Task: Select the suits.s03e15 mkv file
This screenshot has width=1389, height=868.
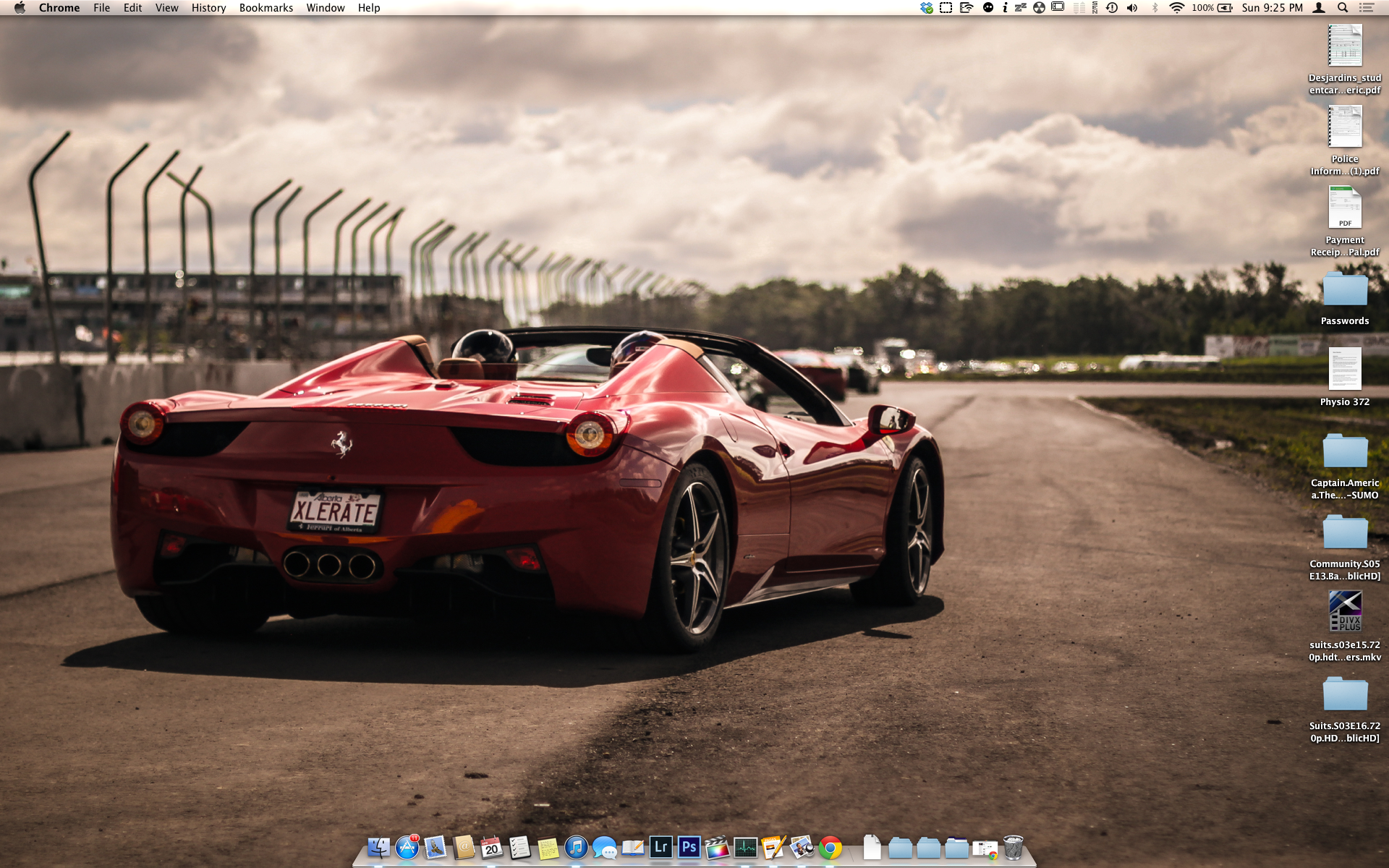Action: click(x=1345, y=626)
